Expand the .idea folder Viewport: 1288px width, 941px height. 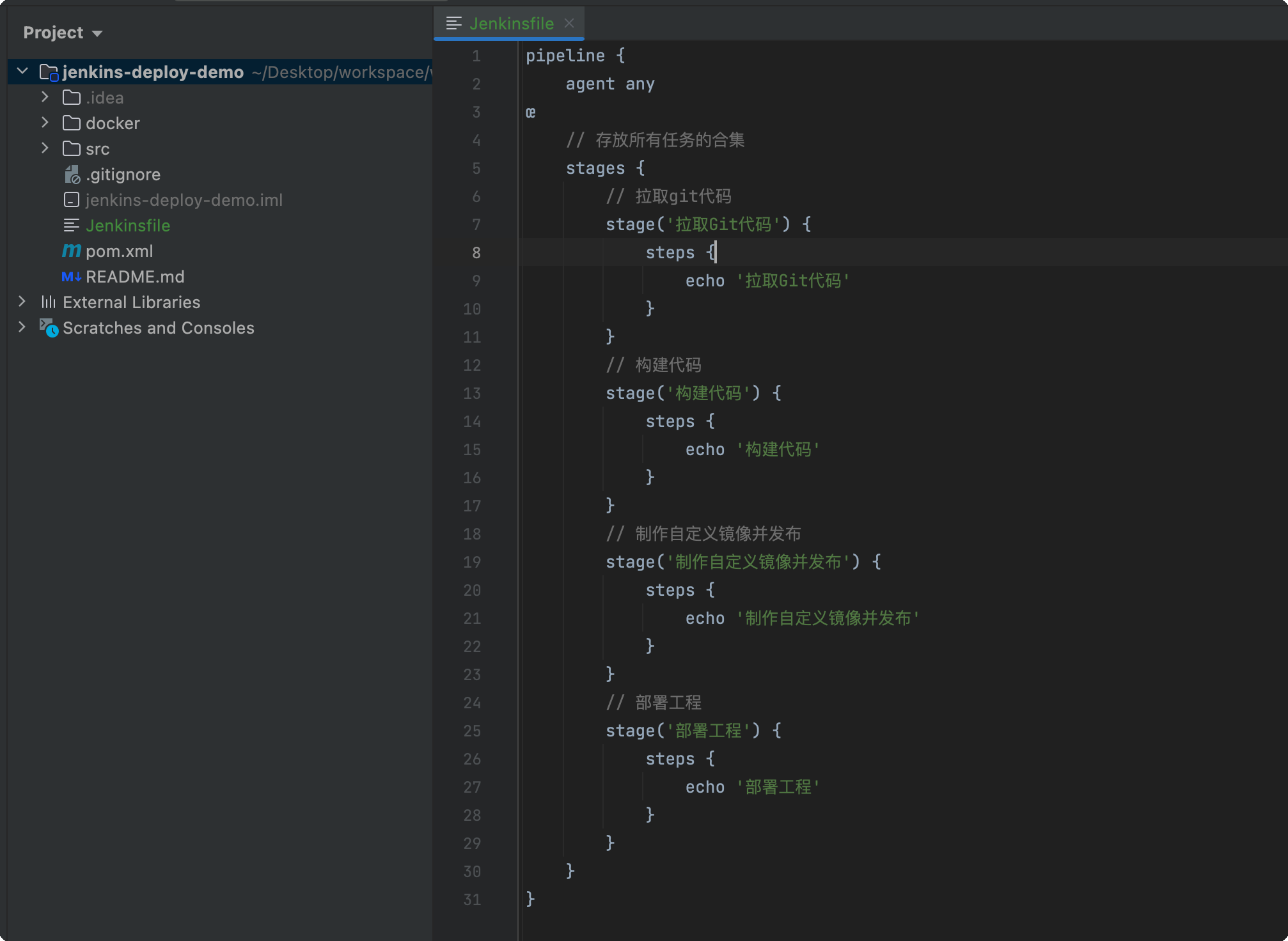coord(45,97)
